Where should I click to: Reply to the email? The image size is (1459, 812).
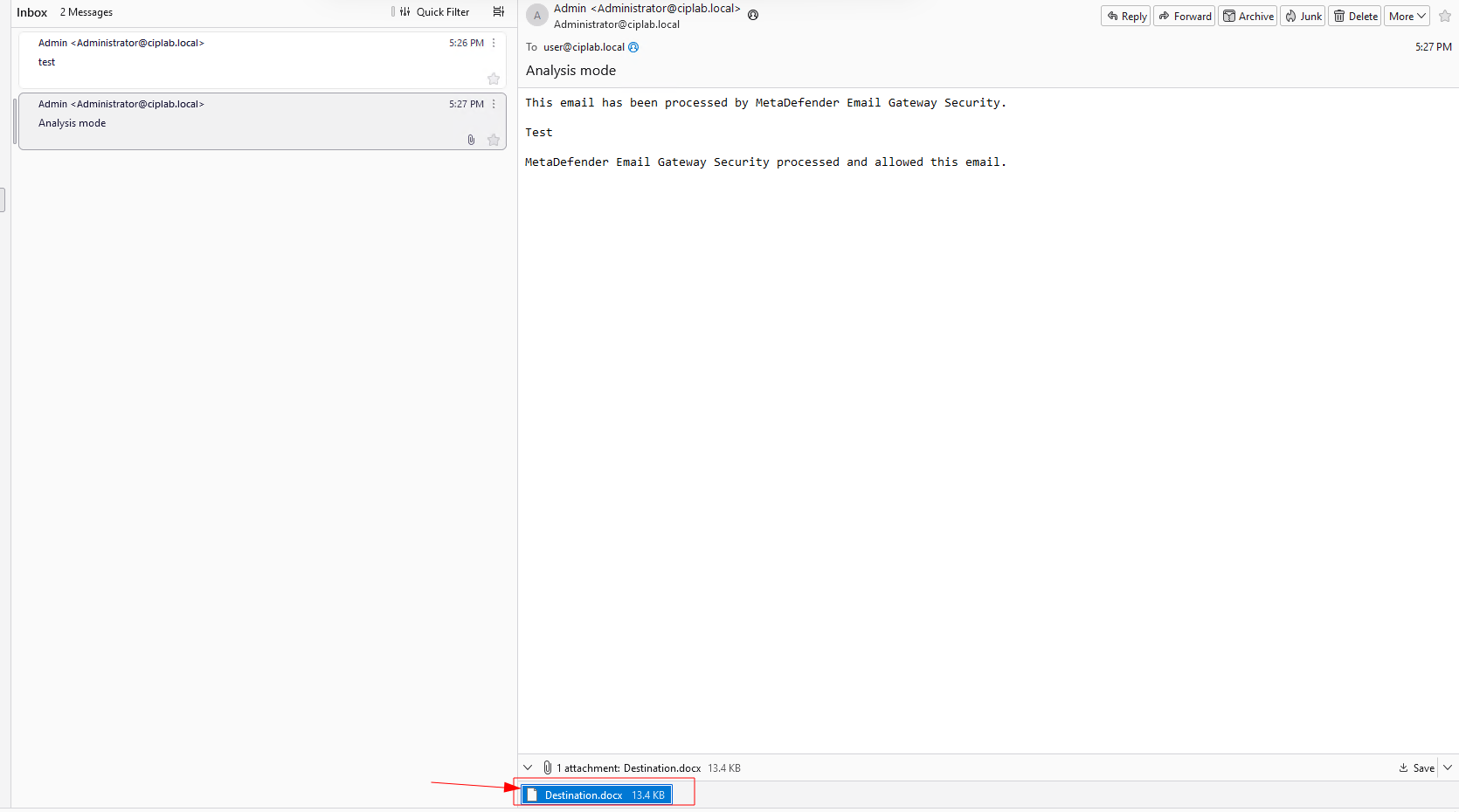pyautogui.click(x=1126, y=16)
